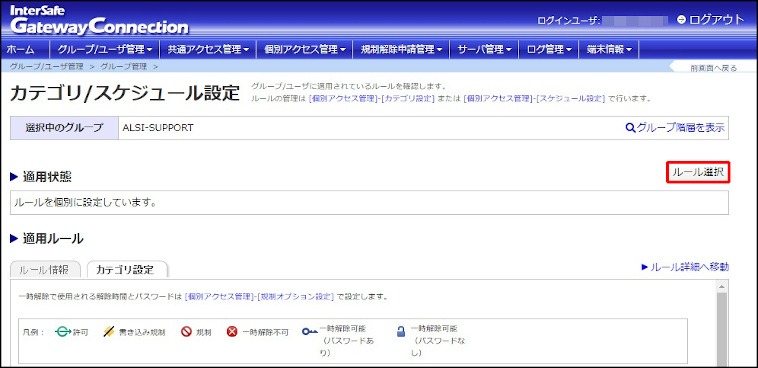Viewport: 758px width, 368px height.
Task: Switch to the ルール情報 tab
Action: (x=45, y=270)
